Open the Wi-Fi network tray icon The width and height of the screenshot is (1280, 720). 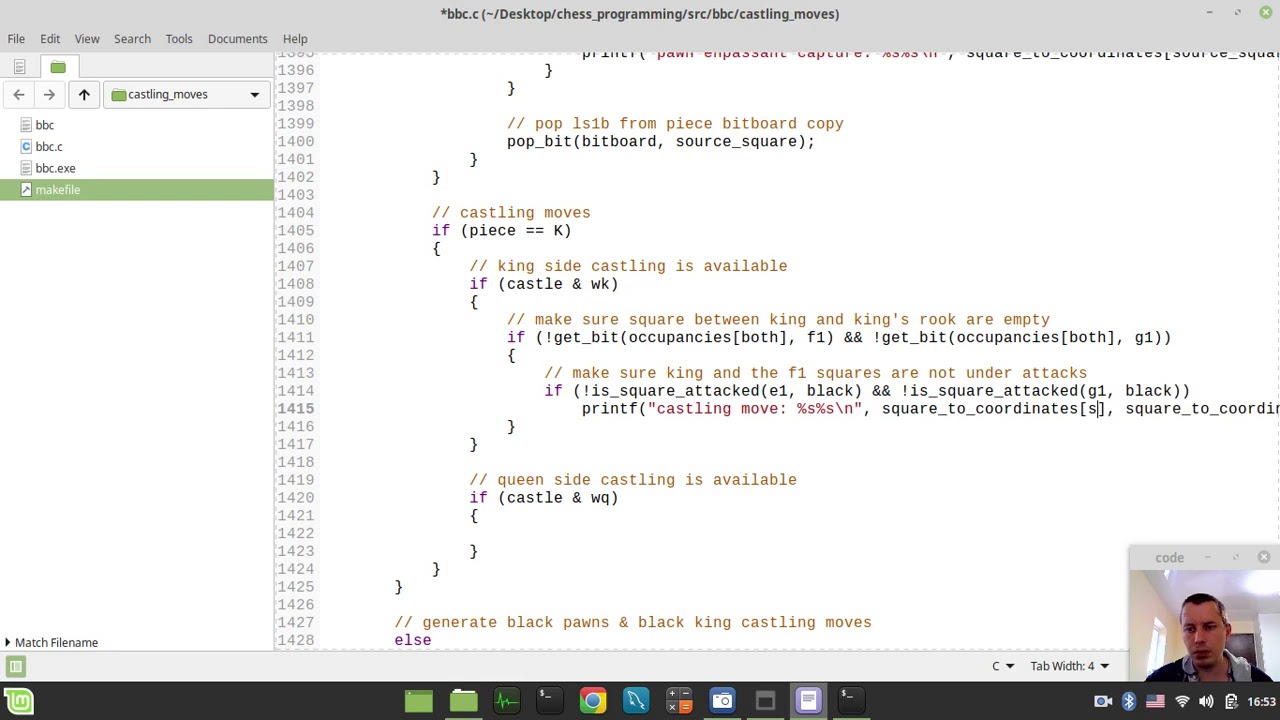1182,701
